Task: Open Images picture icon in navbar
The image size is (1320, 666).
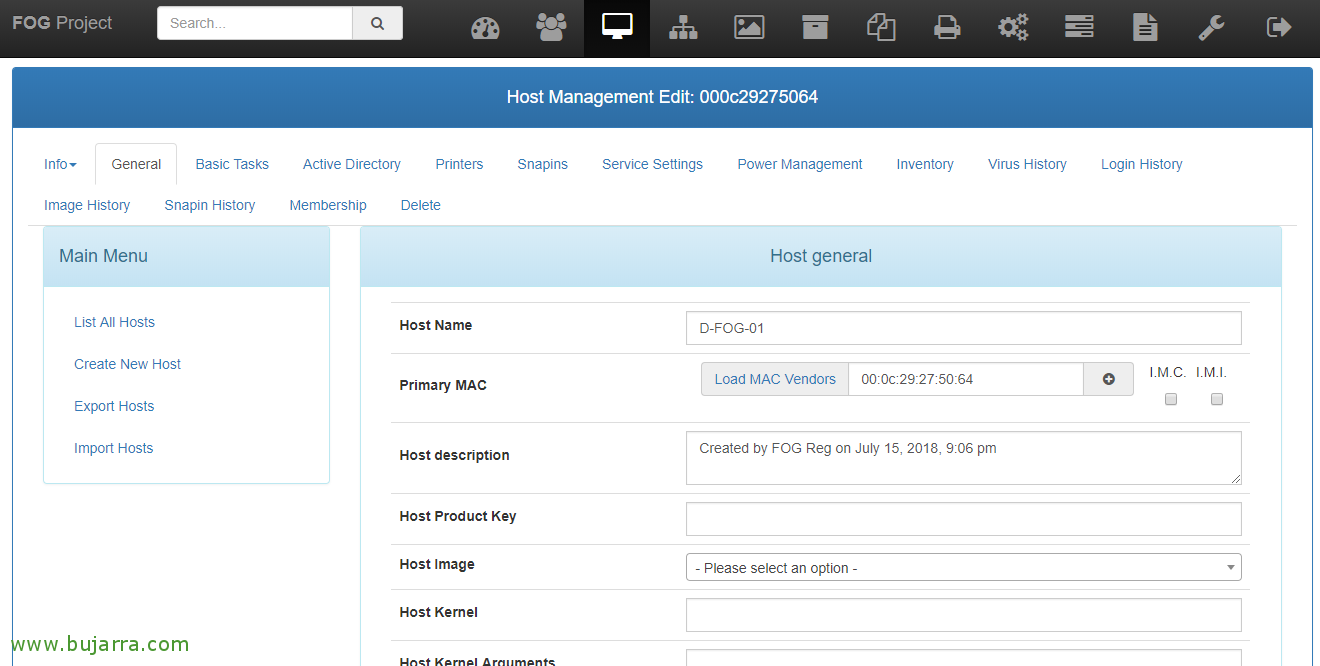Action: (x=749, y=28)
